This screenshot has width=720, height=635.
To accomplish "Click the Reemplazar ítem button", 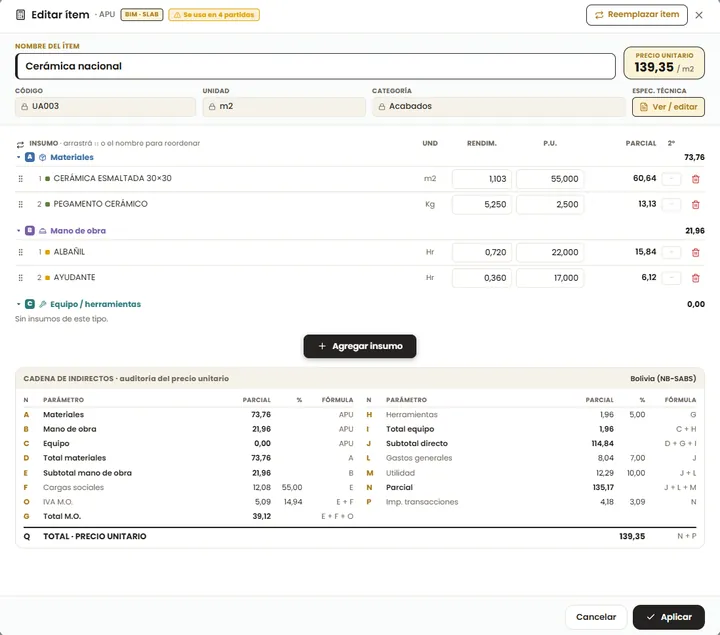I will click(x=636, y=15).
